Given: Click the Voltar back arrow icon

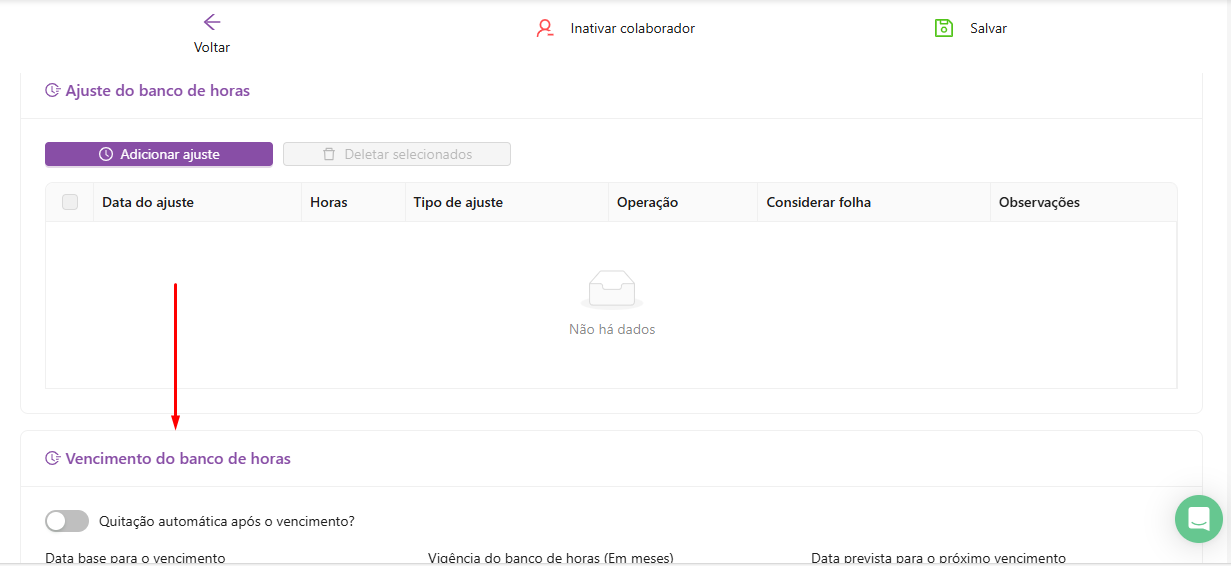Looking at the screenshot, I should coord(211,23).
